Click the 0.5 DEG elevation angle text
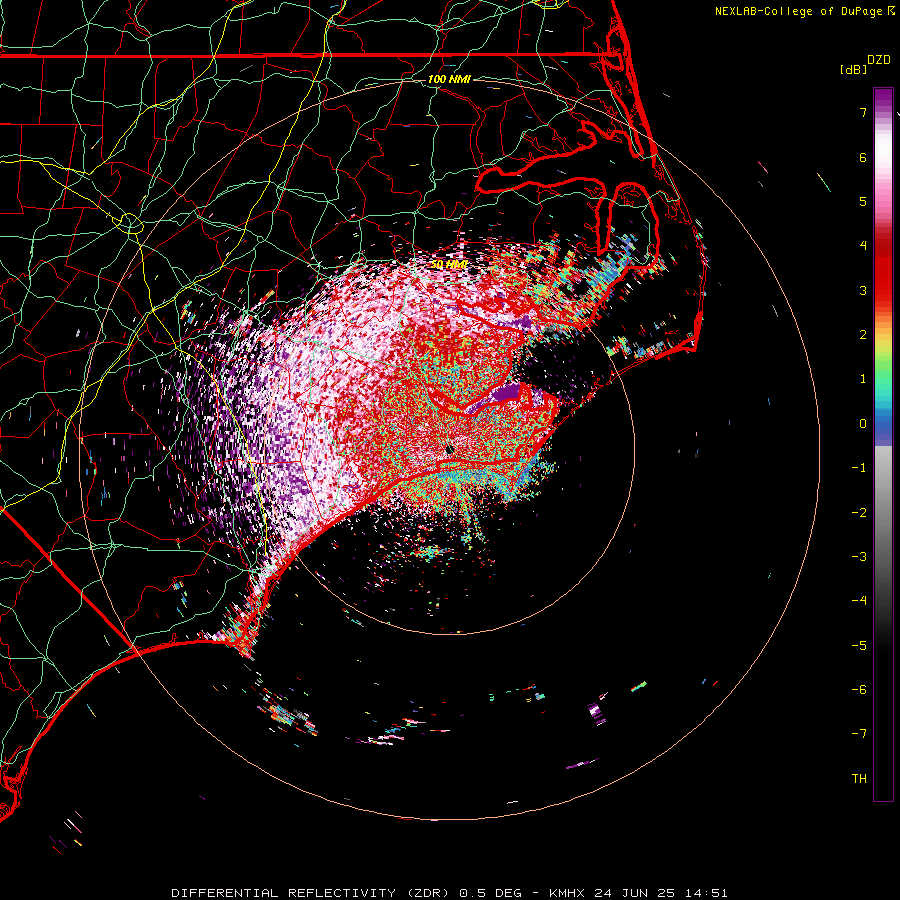The width and height of the screenshot is (900, 900). pos(490,893)
